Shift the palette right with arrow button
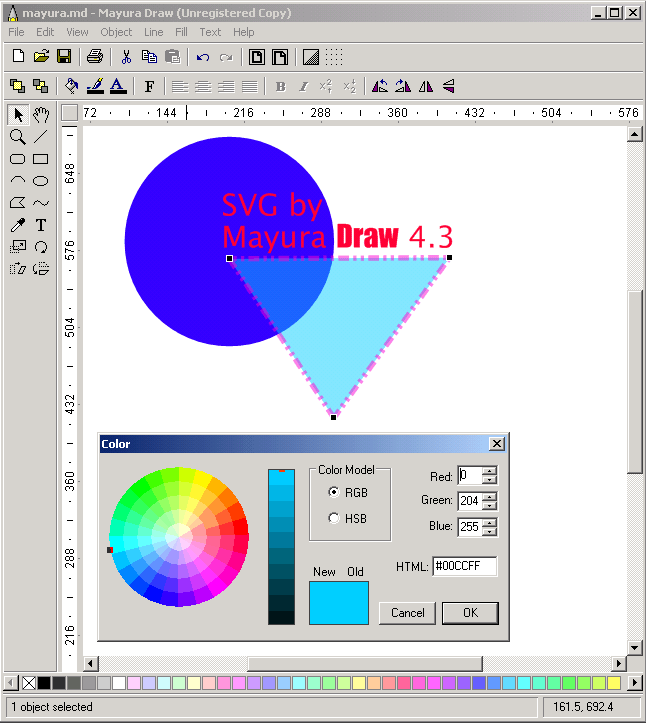Screen dimensions: 646x723 (x=635, y=682)
